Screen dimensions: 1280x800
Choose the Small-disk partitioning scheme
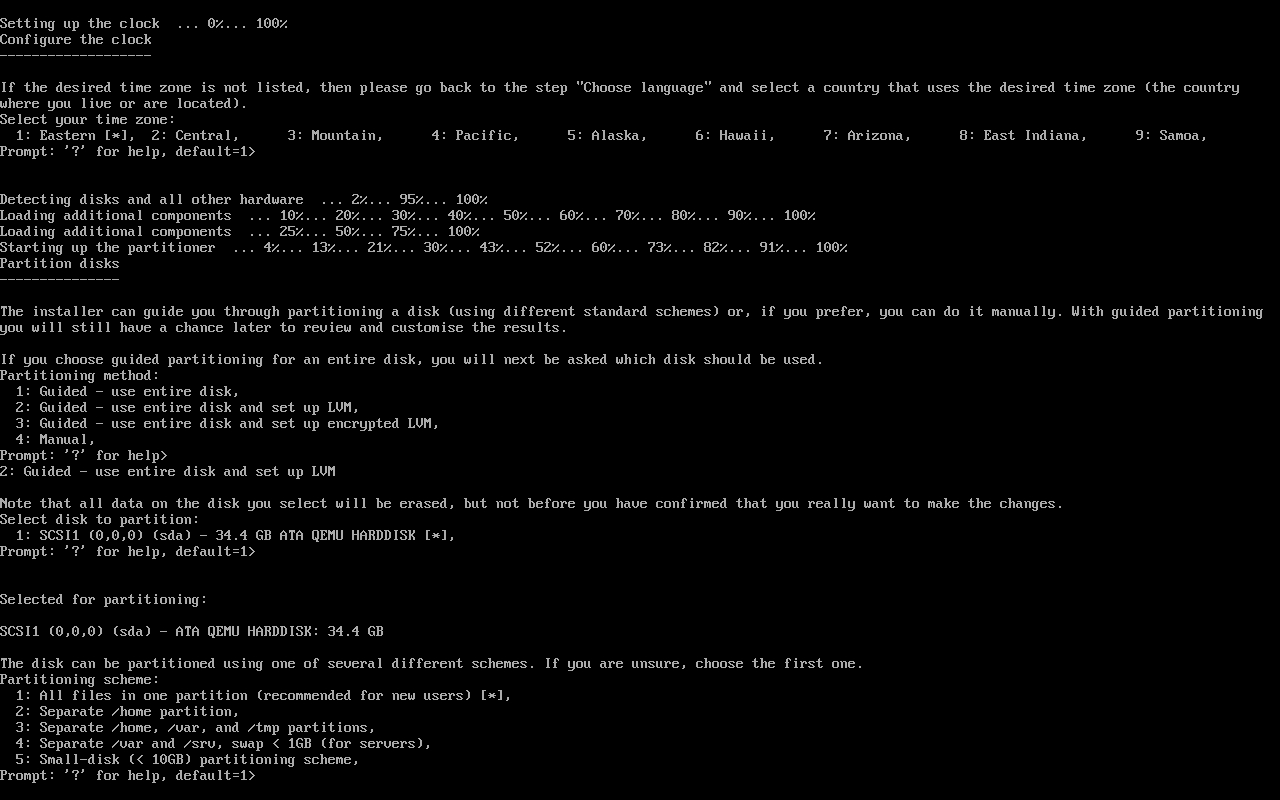pos(187,760)
